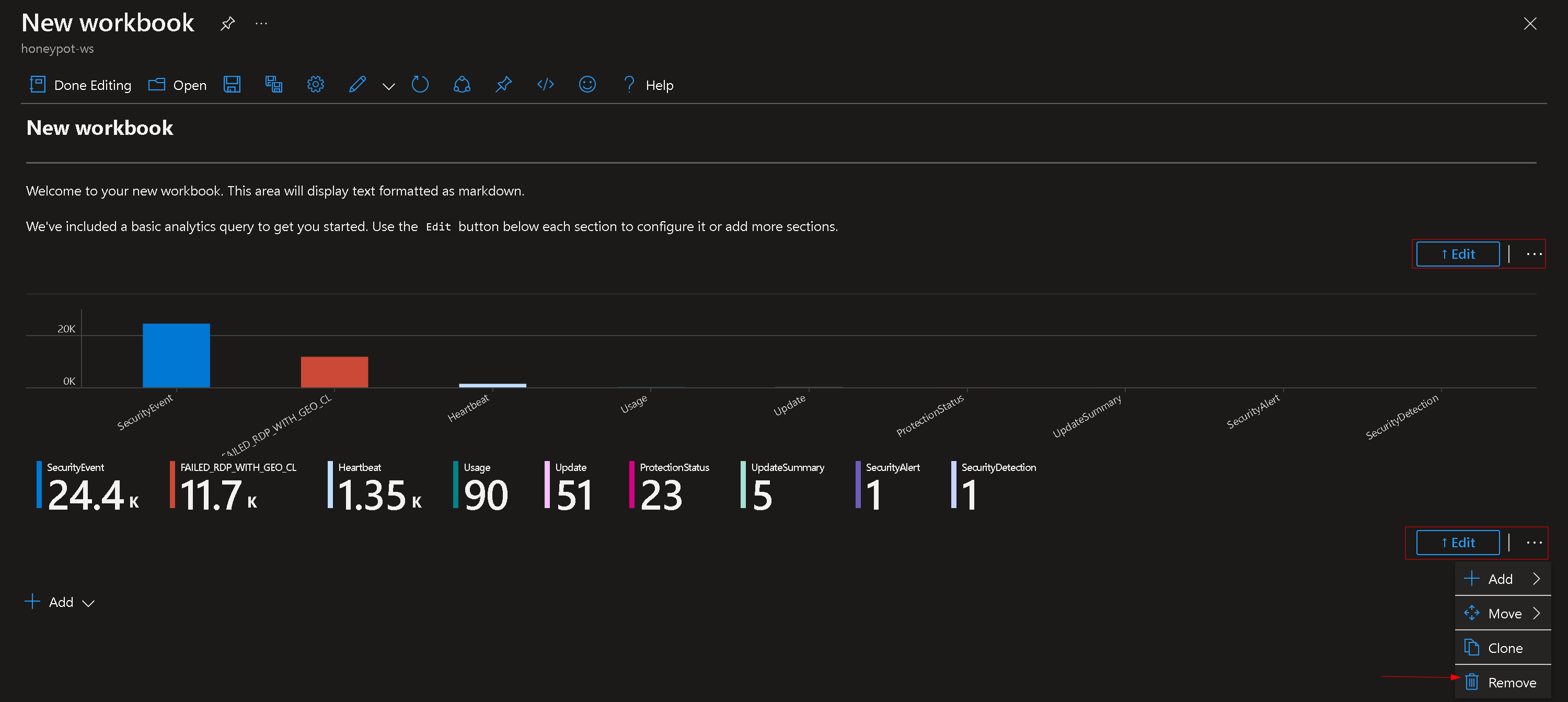The width and height of the screenshot is (1568, 702).
Task: Click the SecurityDetection axis label
Action: coord(1402,417)
